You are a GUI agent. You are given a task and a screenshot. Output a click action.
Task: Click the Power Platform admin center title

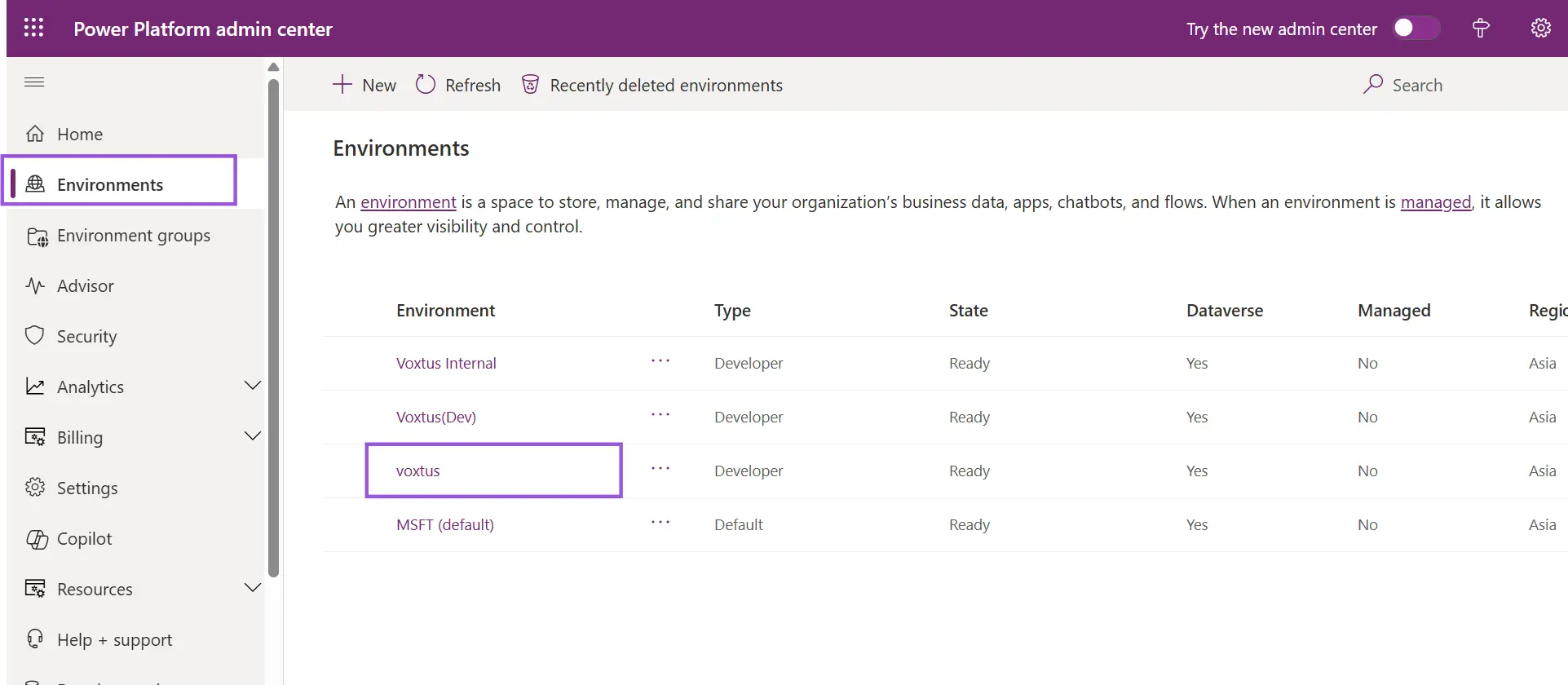click(203, 29)
